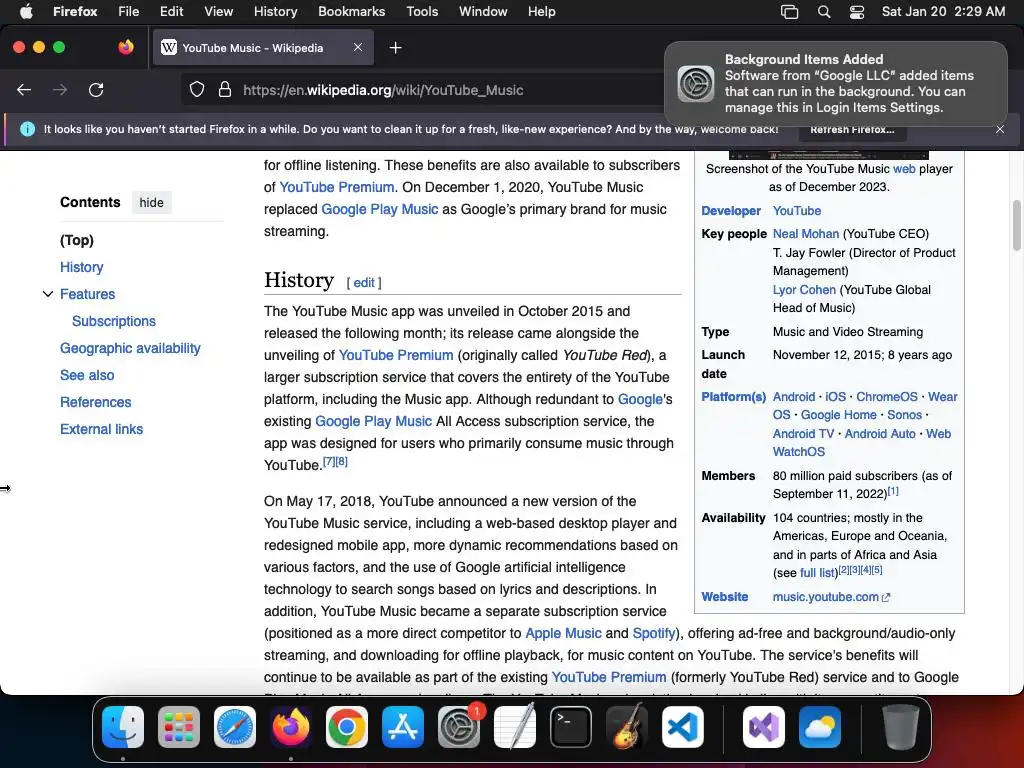The image size is (1024, 768).
Task: Open the Help menu
Action: (x=541, y=11)
